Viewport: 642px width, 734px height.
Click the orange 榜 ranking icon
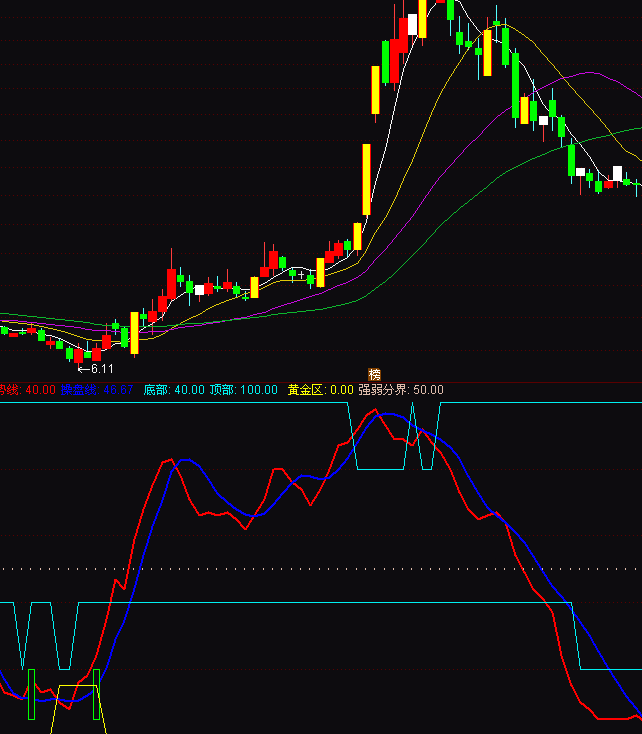[374, 375]
